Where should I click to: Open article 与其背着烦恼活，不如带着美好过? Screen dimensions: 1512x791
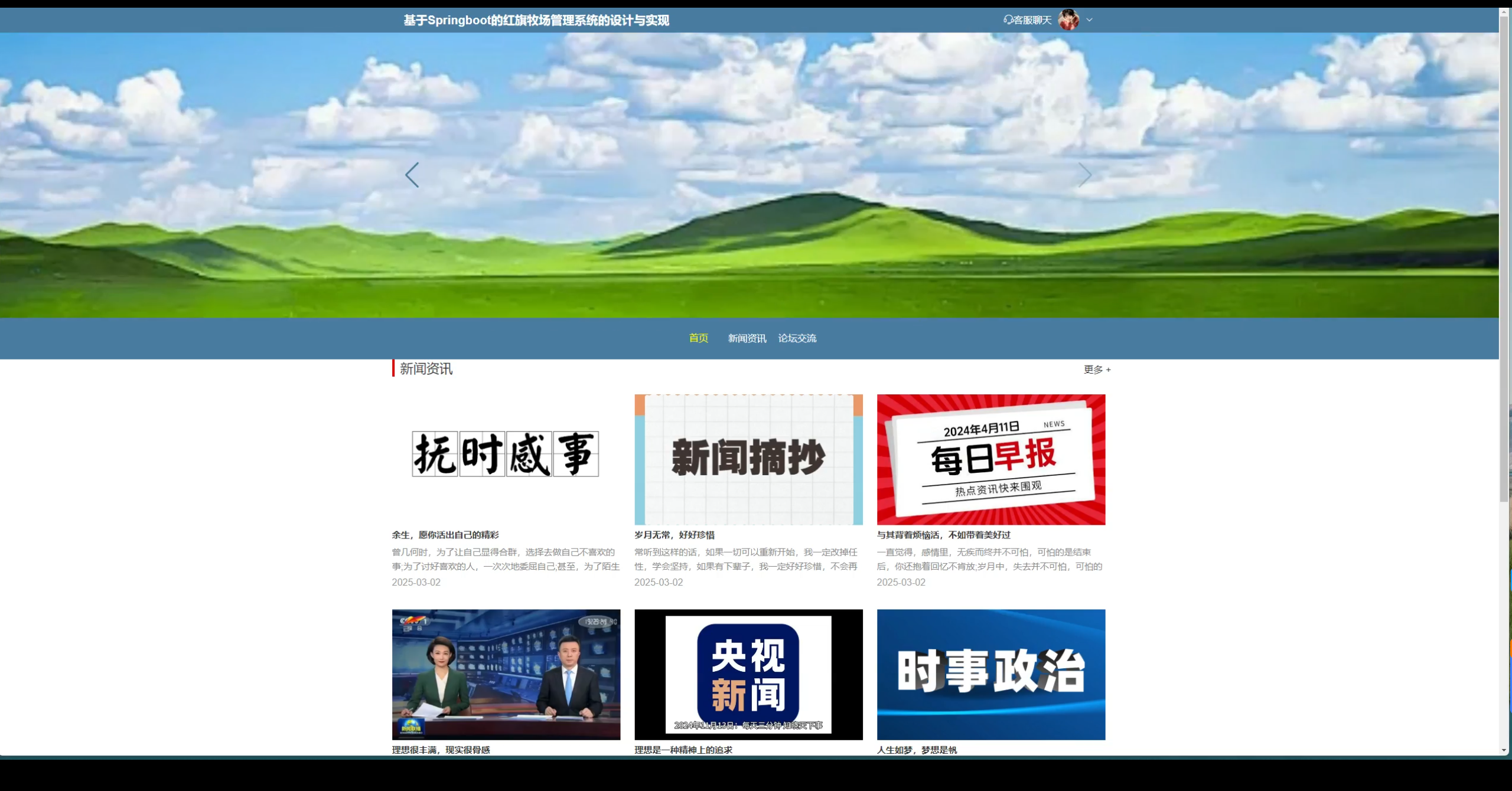[943, 535]
